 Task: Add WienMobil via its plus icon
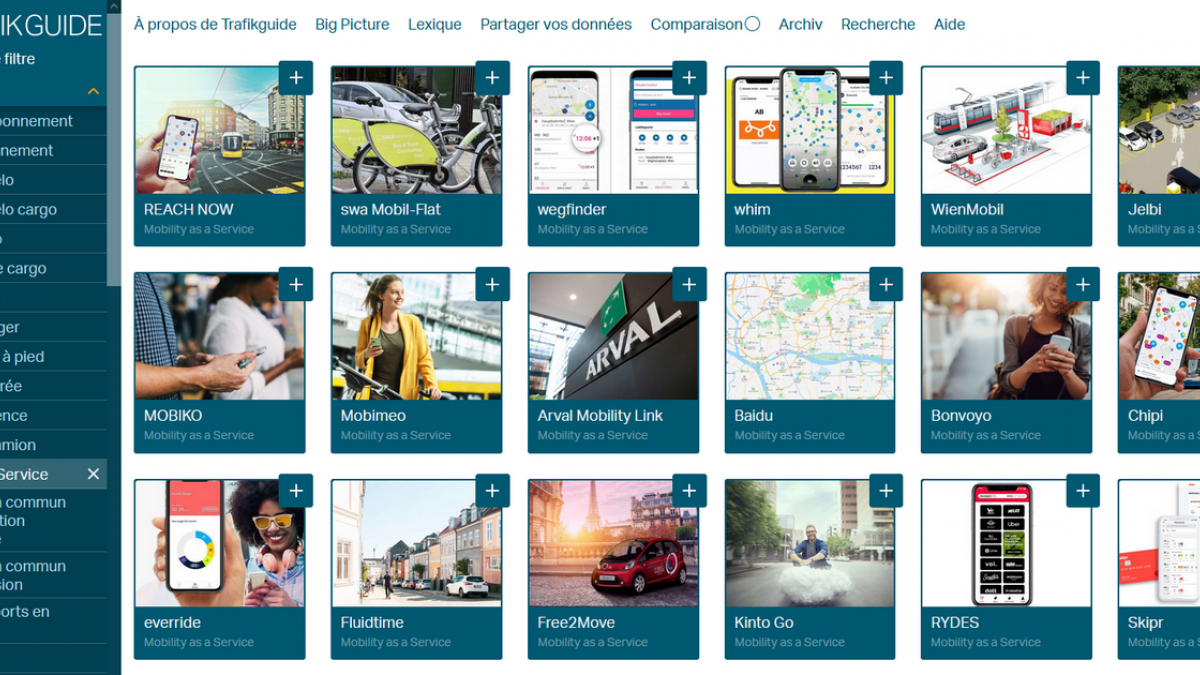coord(1083,78)
